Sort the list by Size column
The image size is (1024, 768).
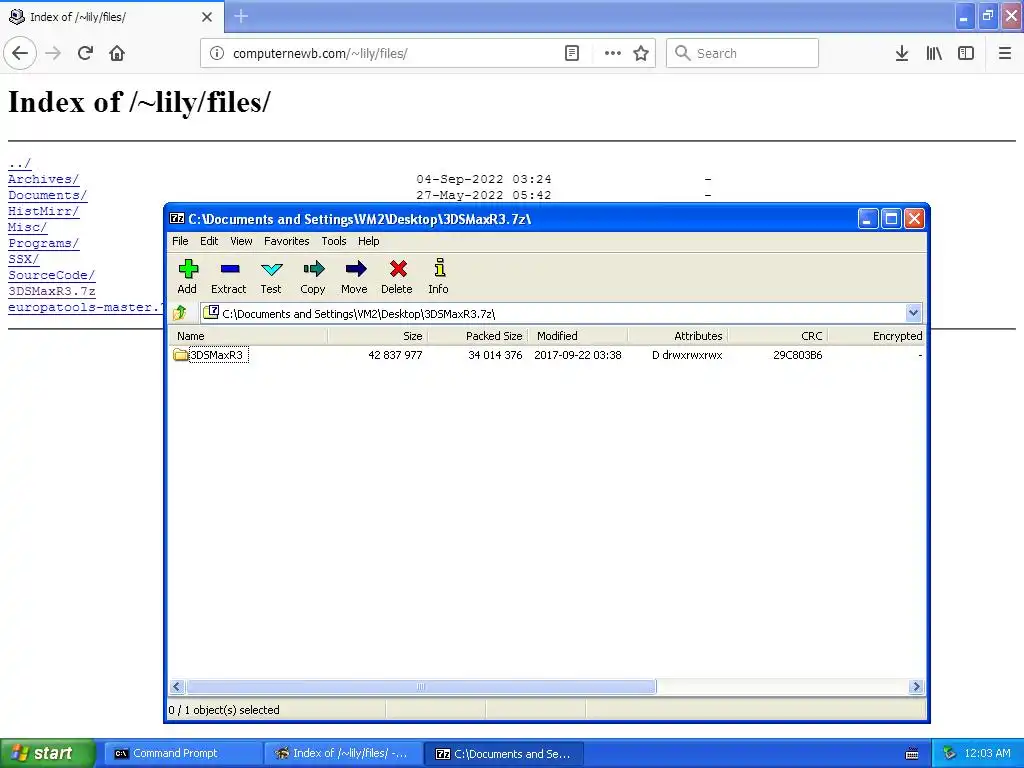click(x=377, y=336)
